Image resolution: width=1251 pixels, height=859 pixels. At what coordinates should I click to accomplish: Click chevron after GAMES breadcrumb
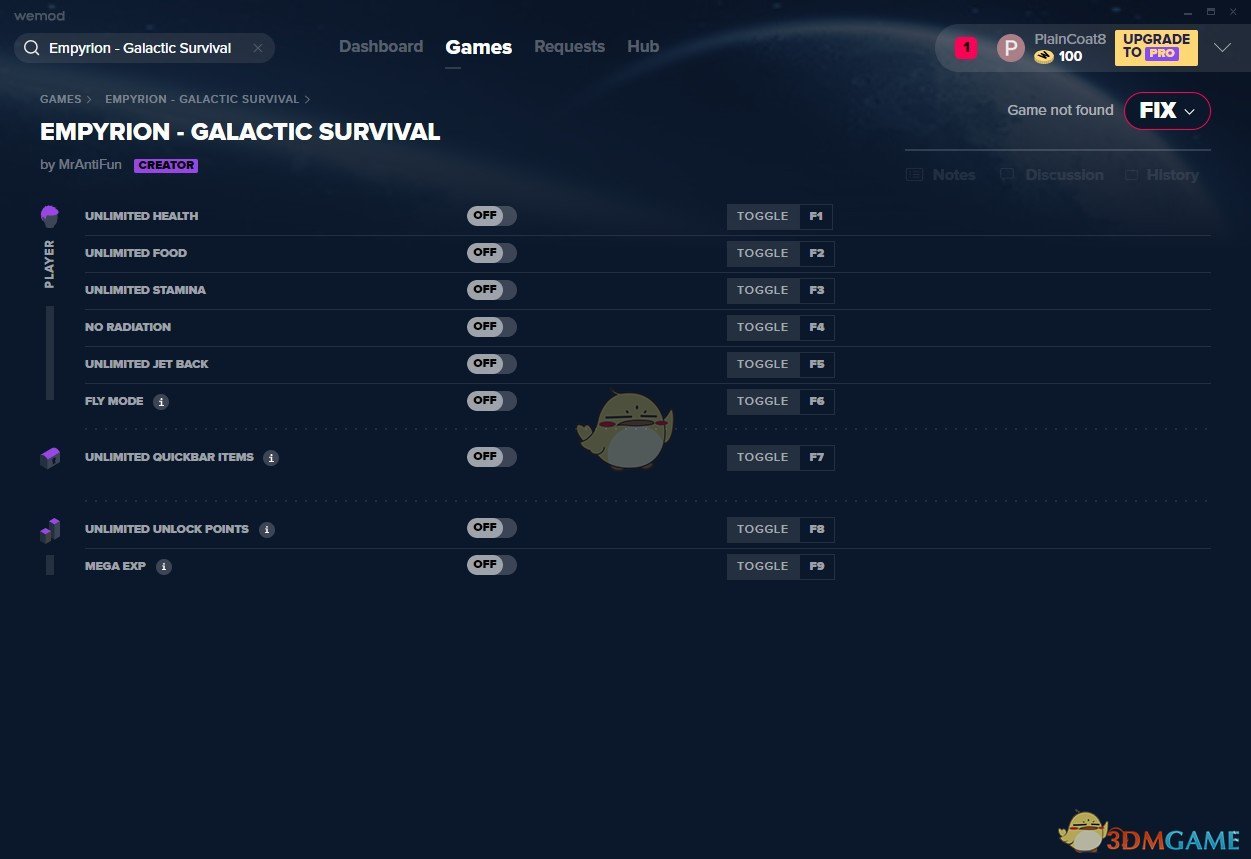pos(89,100)
